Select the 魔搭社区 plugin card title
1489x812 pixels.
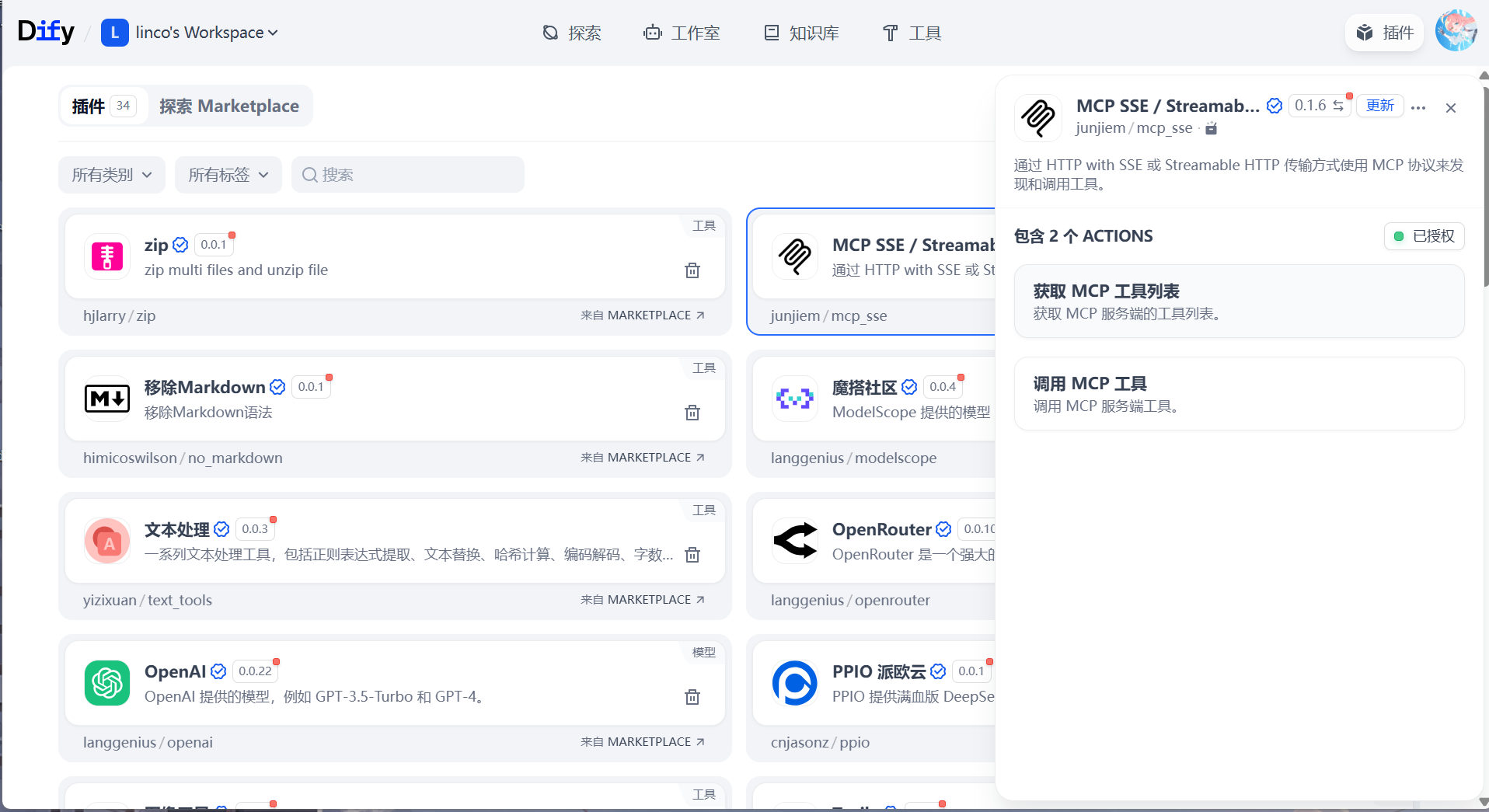point(864,387)
